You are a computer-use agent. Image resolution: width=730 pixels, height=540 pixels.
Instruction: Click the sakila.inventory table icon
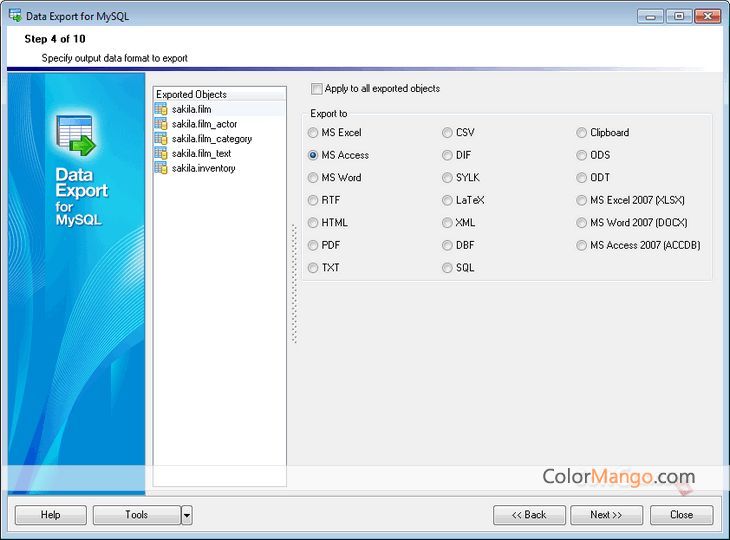pos(161,168)
